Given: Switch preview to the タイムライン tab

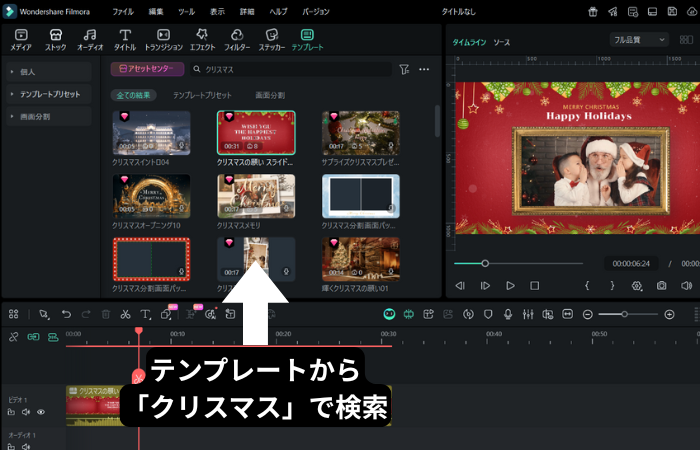Looking at the screenshot, I should pos(469,42).
